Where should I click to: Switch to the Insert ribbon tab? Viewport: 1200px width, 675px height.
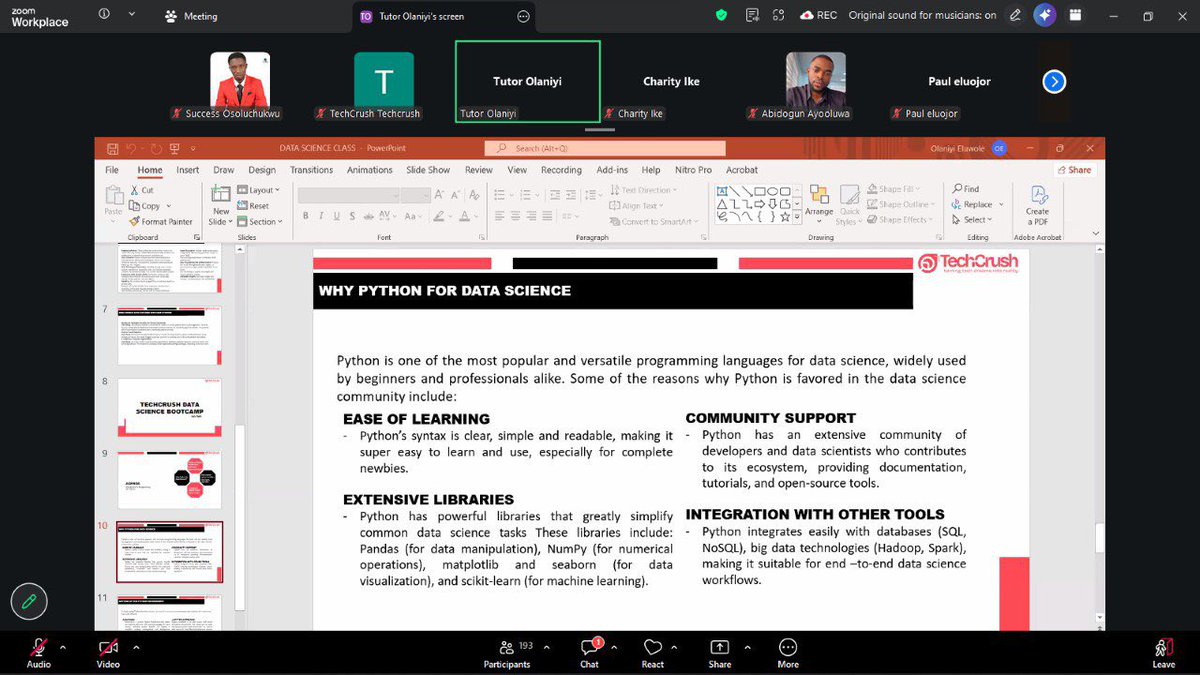[x=188, y=170]
